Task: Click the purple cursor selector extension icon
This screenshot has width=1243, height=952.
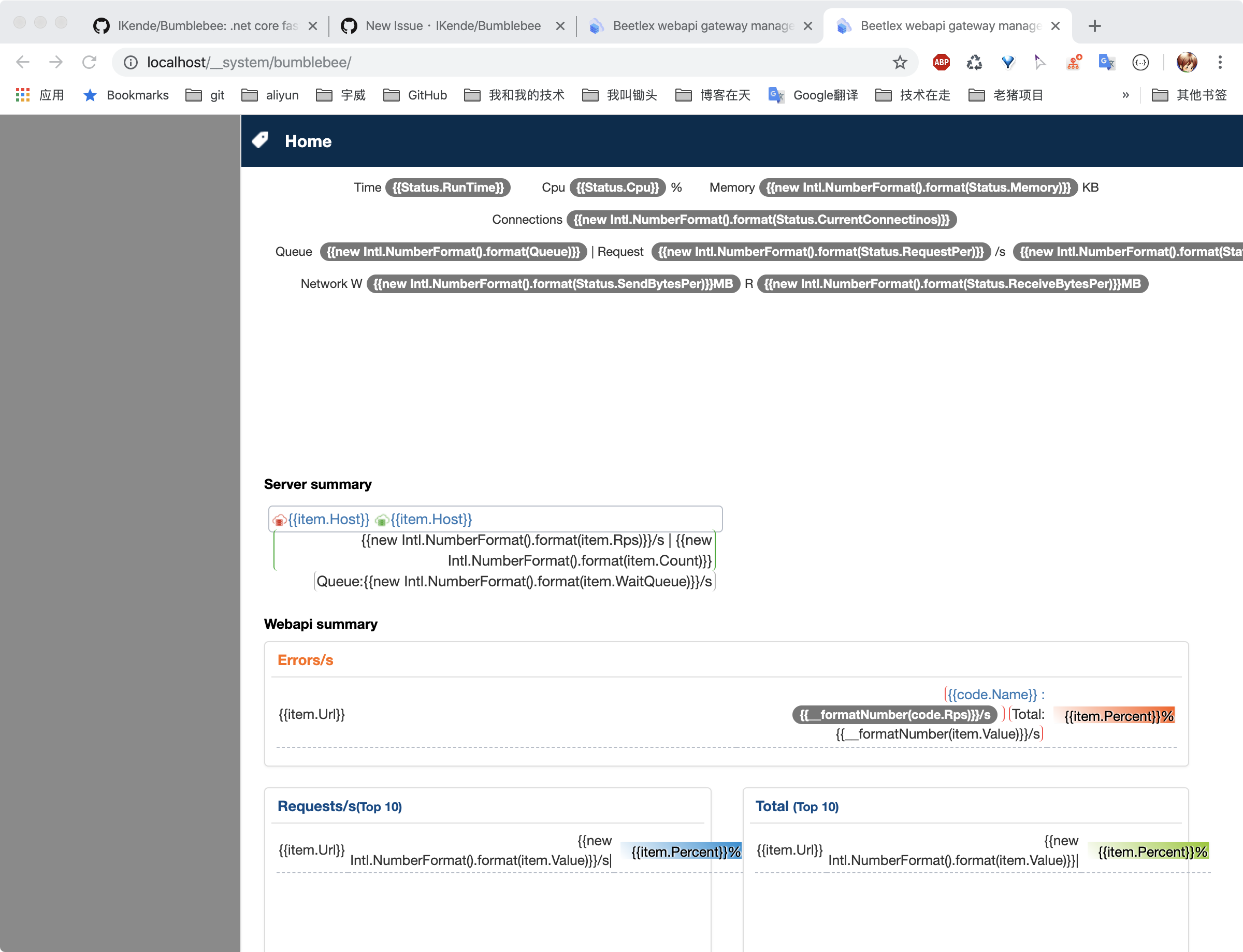Action: [x=1040, y=62]
